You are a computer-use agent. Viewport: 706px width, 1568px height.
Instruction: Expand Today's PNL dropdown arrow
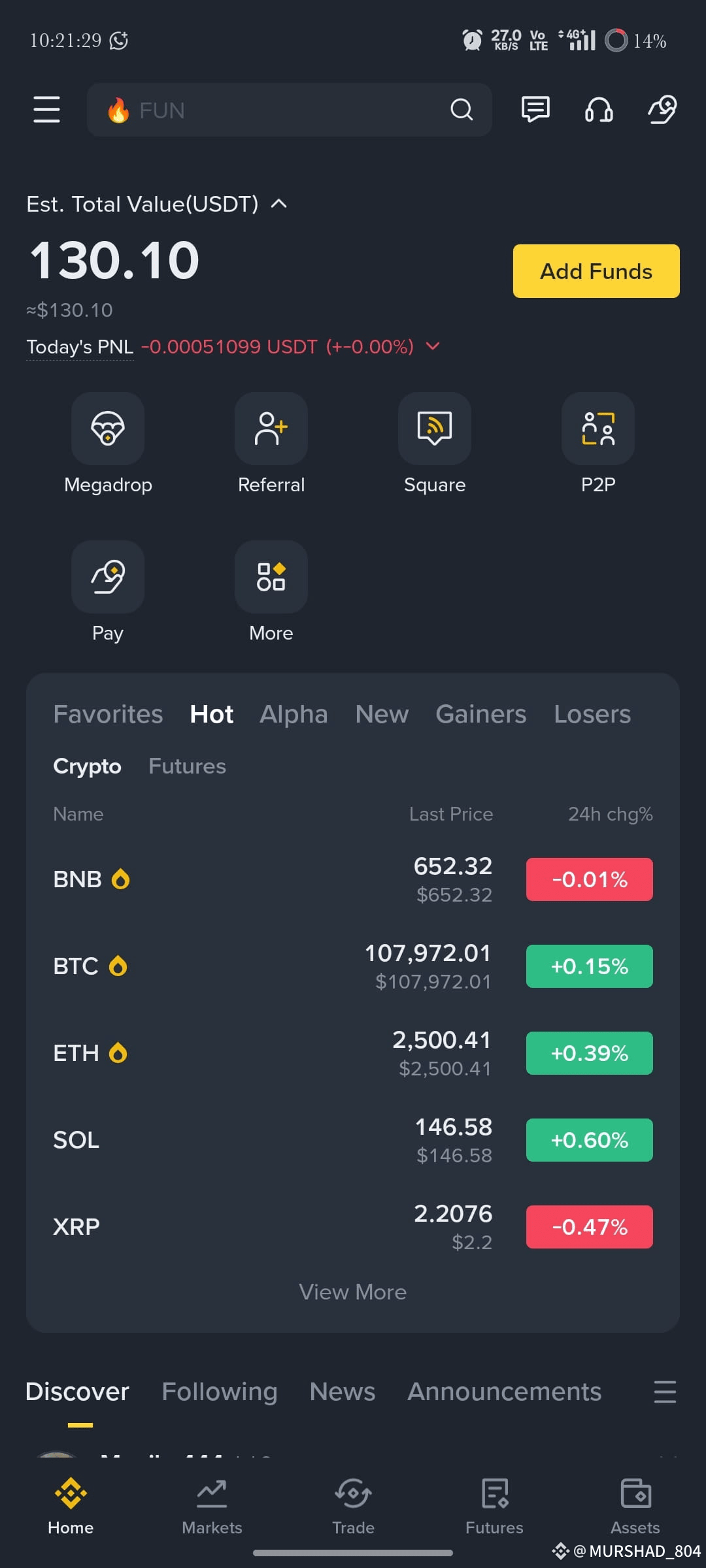[x=433, y=346]
